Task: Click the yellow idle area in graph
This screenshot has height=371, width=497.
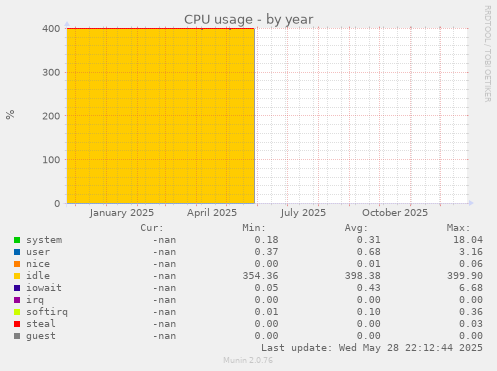Action: [x=161, y=116]
